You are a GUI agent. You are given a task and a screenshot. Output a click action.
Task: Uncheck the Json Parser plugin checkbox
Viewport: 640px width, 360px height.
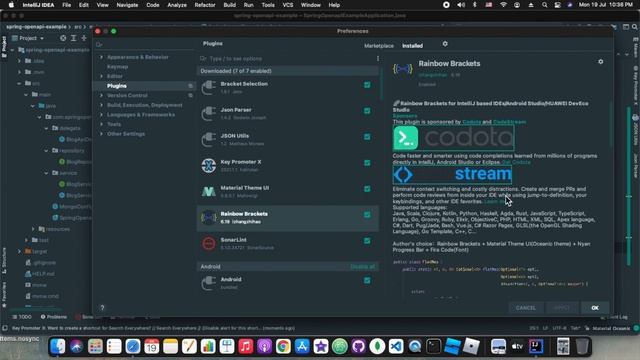point(367,111)
